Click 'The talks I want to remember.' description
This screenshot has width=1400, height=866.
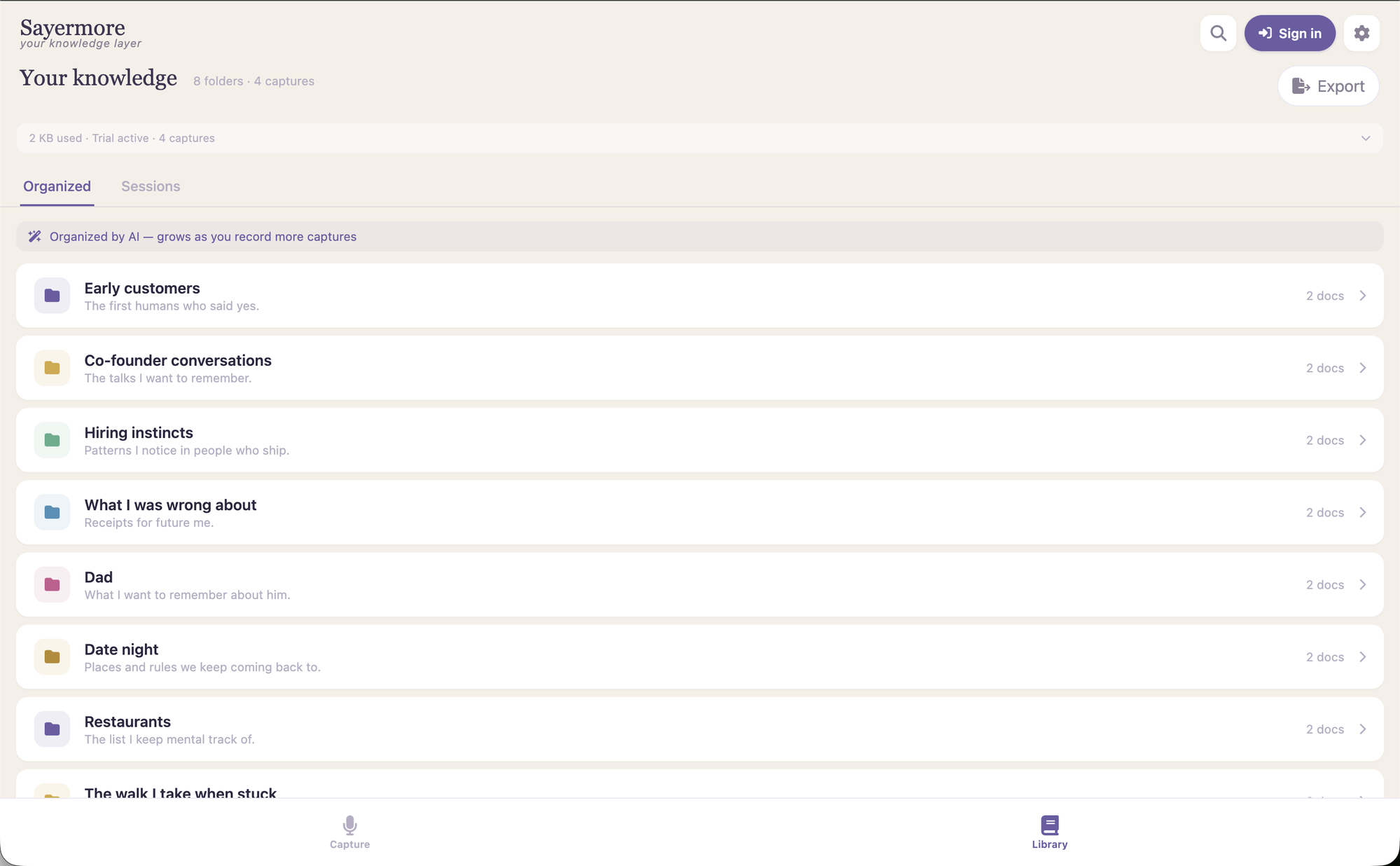point(167,378)
